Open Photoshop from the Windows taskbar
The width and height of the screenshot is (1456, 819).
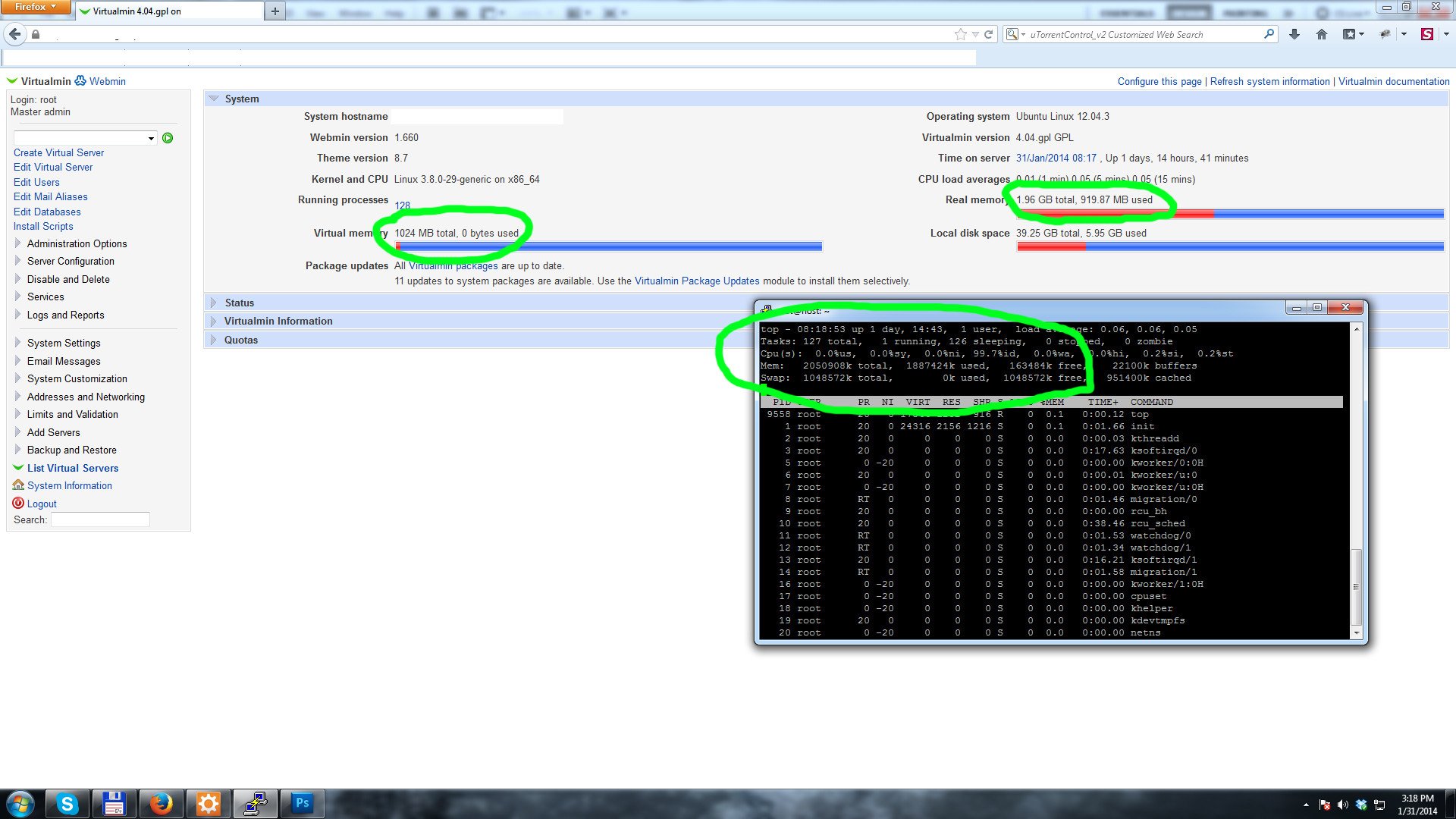tap(302, 803)
